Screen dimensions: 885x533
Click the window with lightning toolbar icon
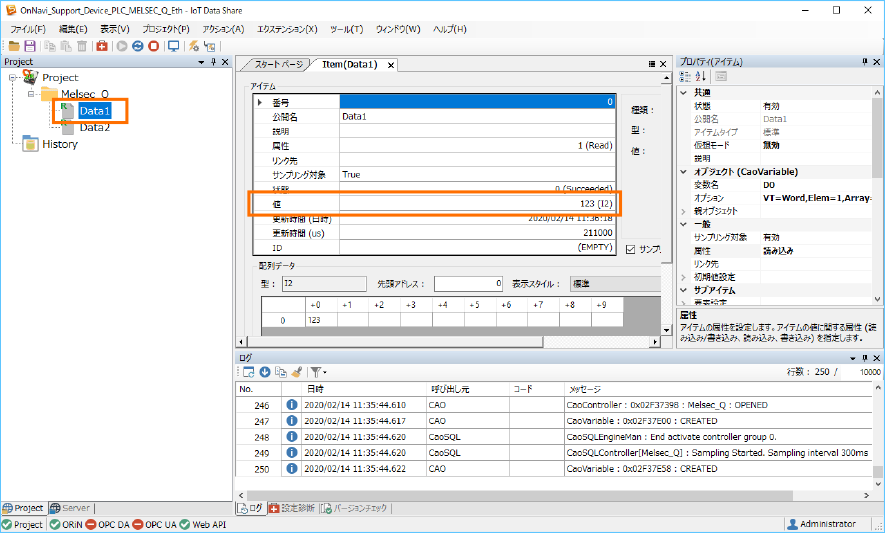click(210, 46)
